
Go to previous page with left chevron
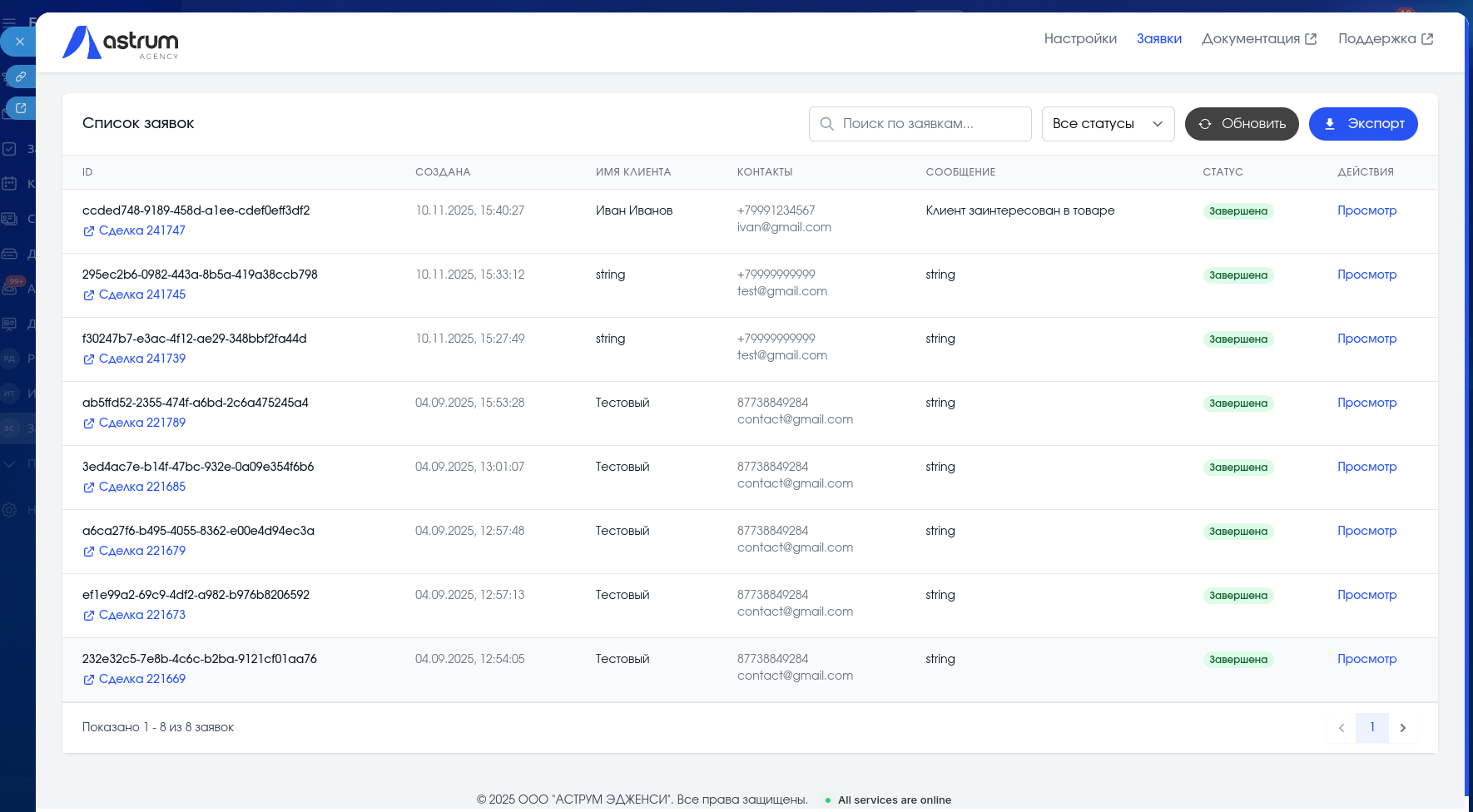coord(1342,728)
